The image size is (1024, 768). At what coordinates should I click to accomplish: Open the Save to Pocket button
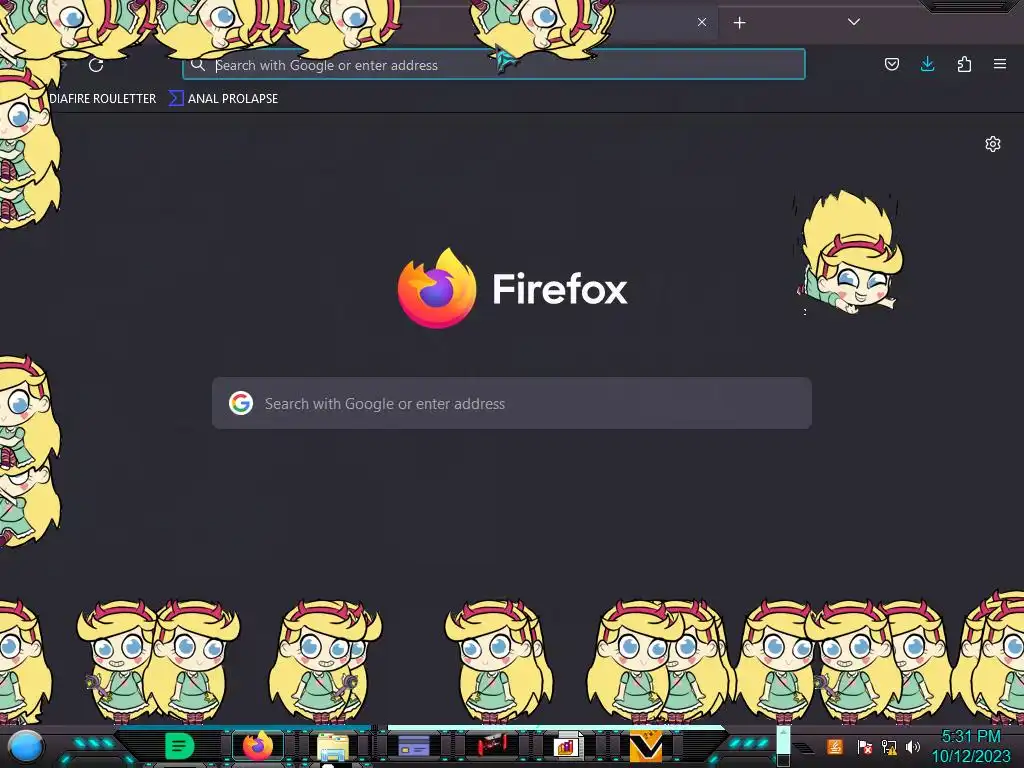[x=891, y=64]
